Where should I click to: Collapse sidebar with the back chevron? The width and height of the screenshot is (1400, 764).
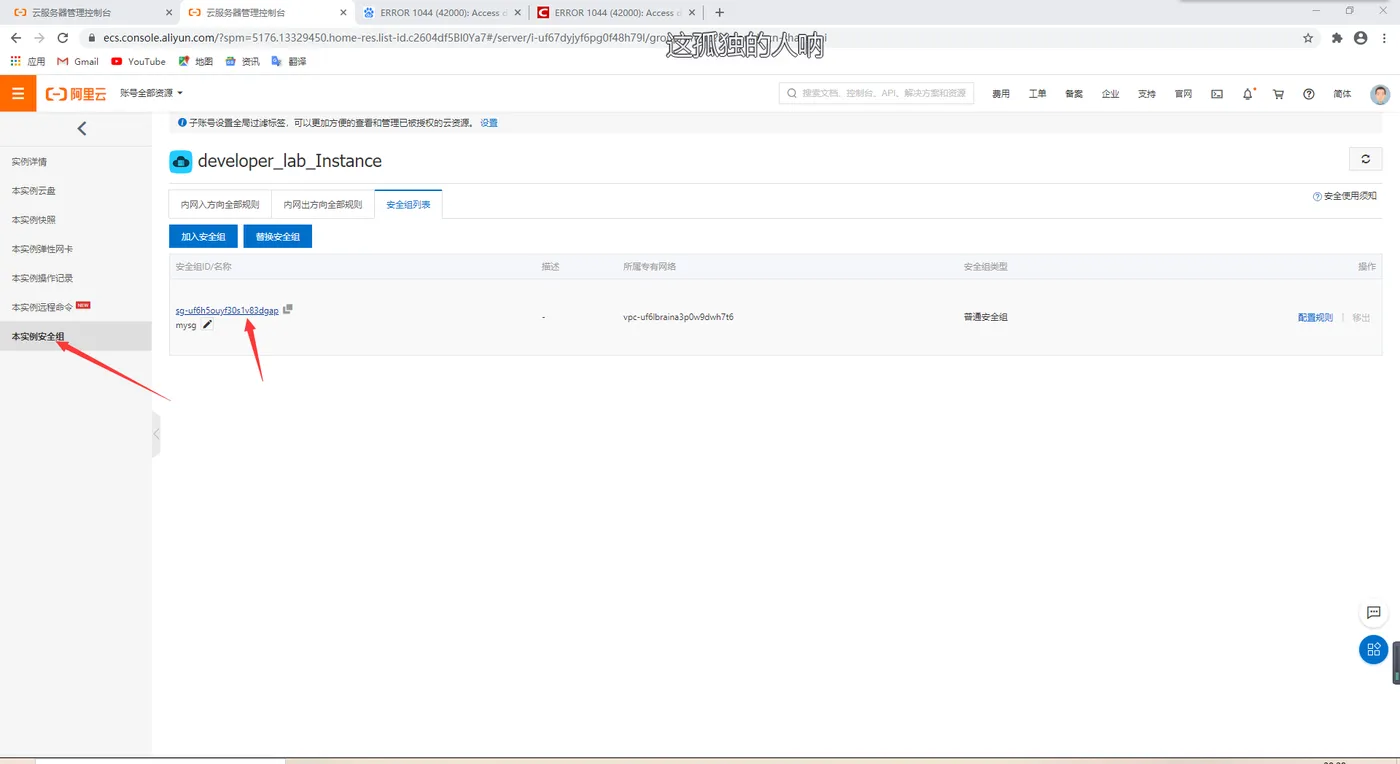click(x=82, y=128)
